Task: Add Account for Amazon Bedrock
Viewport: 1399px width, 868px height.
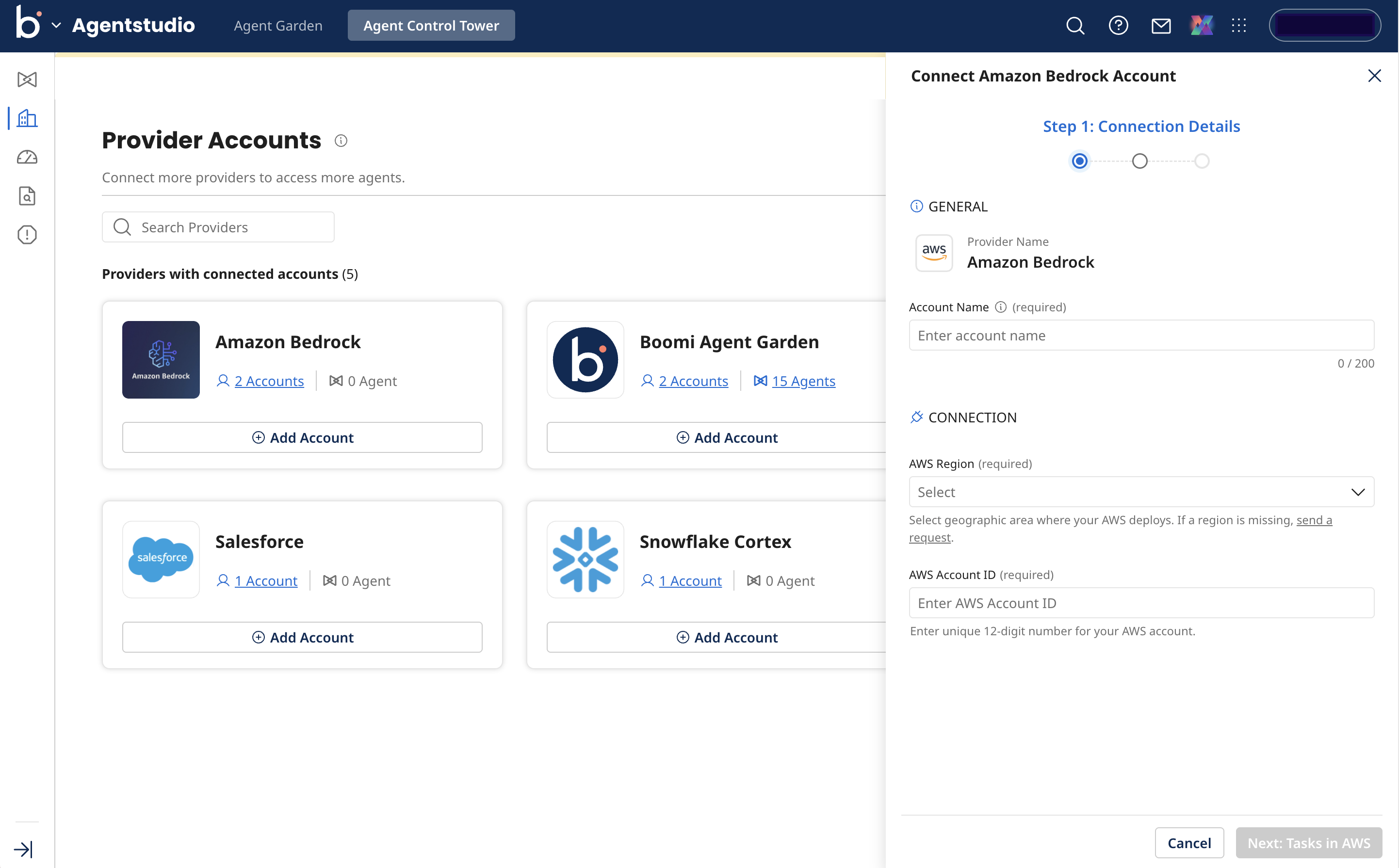Action: [302, 437]
